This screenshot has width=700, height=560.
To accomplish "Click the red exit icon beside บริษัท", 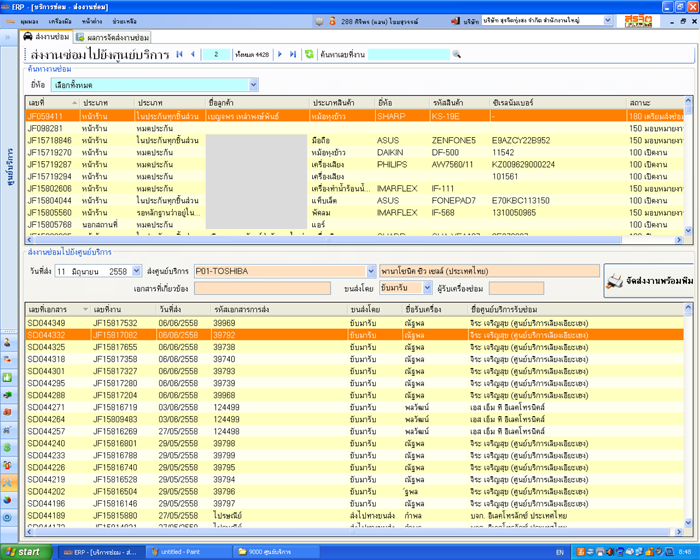I will [455, 21].
